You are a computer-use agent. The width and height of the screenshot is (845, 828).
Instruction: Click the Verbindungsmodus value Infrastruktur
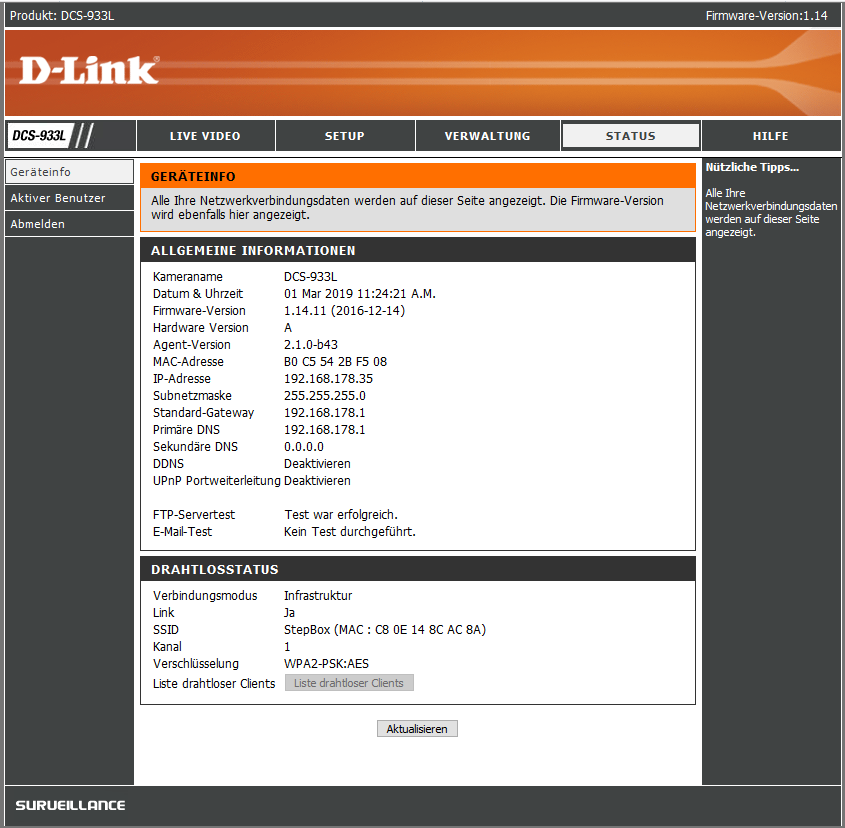318,596
